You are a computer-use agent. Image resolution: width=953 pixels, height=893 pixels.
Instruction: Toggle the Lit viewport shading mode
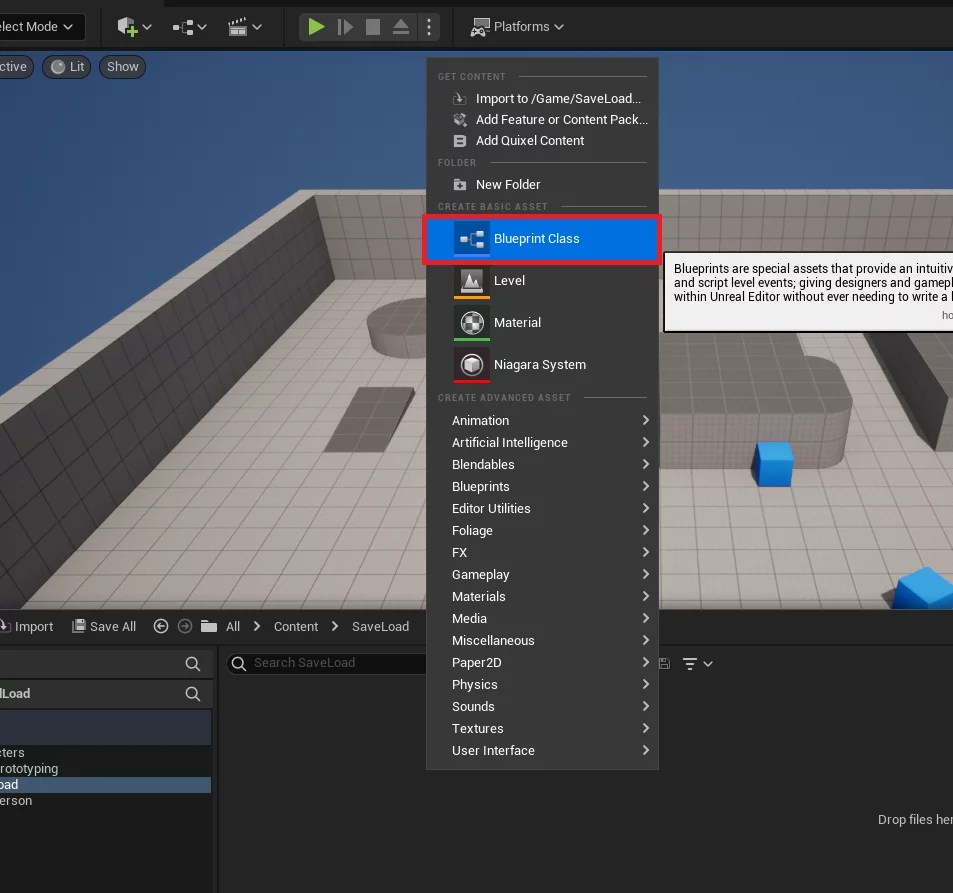[x=67, y=66]
